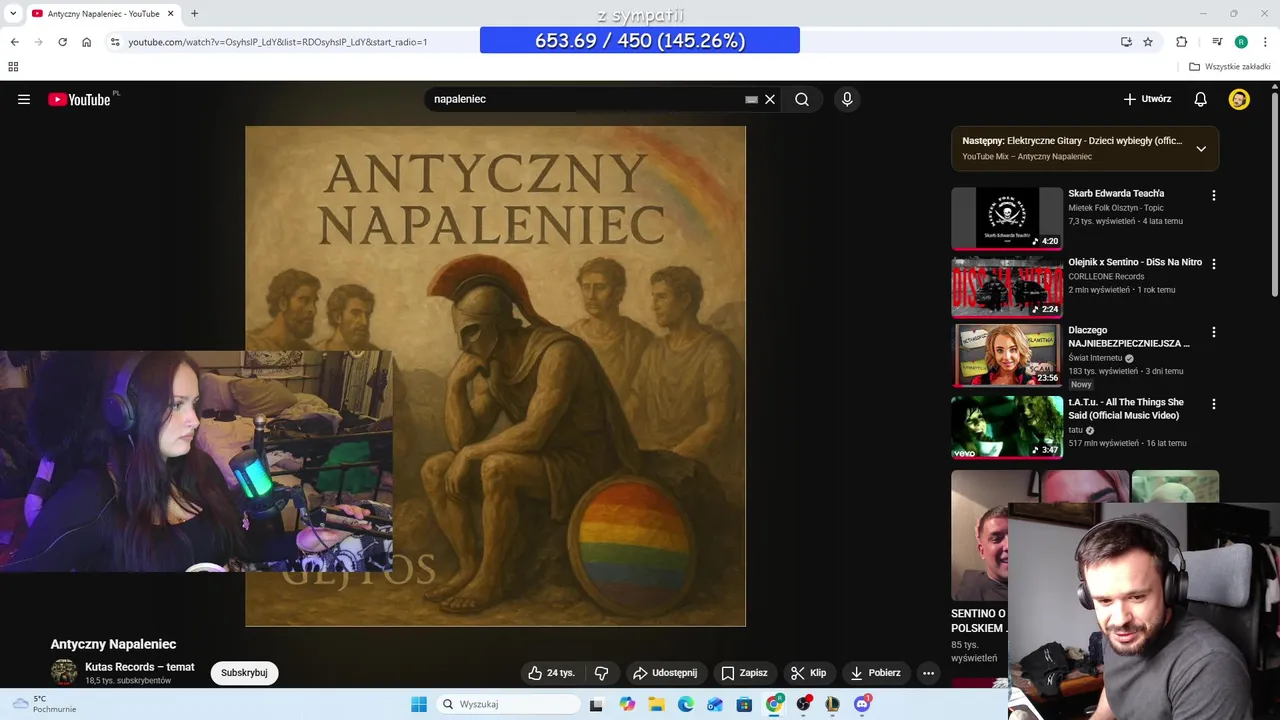
Task: Close the Antyczny Napaleniec tab
Action: click(170, 14)
